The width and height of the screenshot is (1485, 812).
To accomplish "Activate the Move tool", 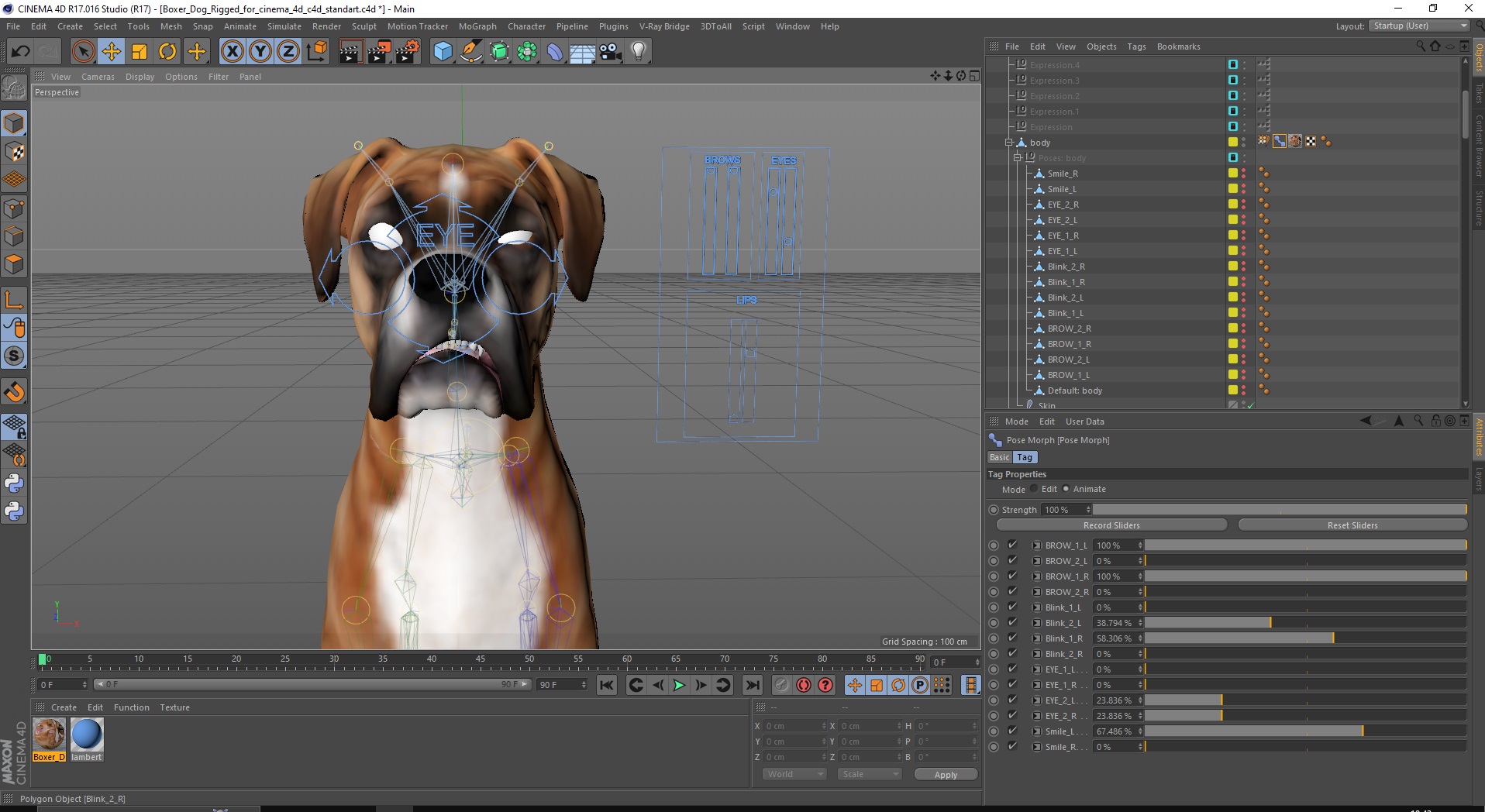I will (x=112, y=52).
